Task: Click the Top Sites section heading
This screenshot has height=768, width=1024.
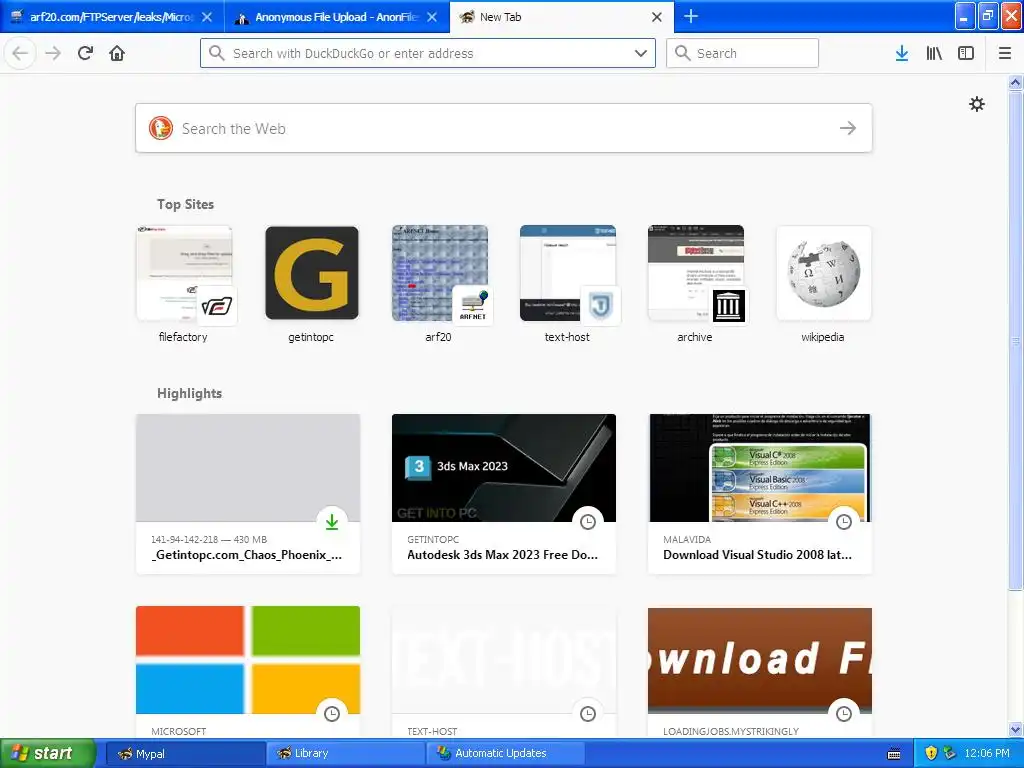Action: 185,204
